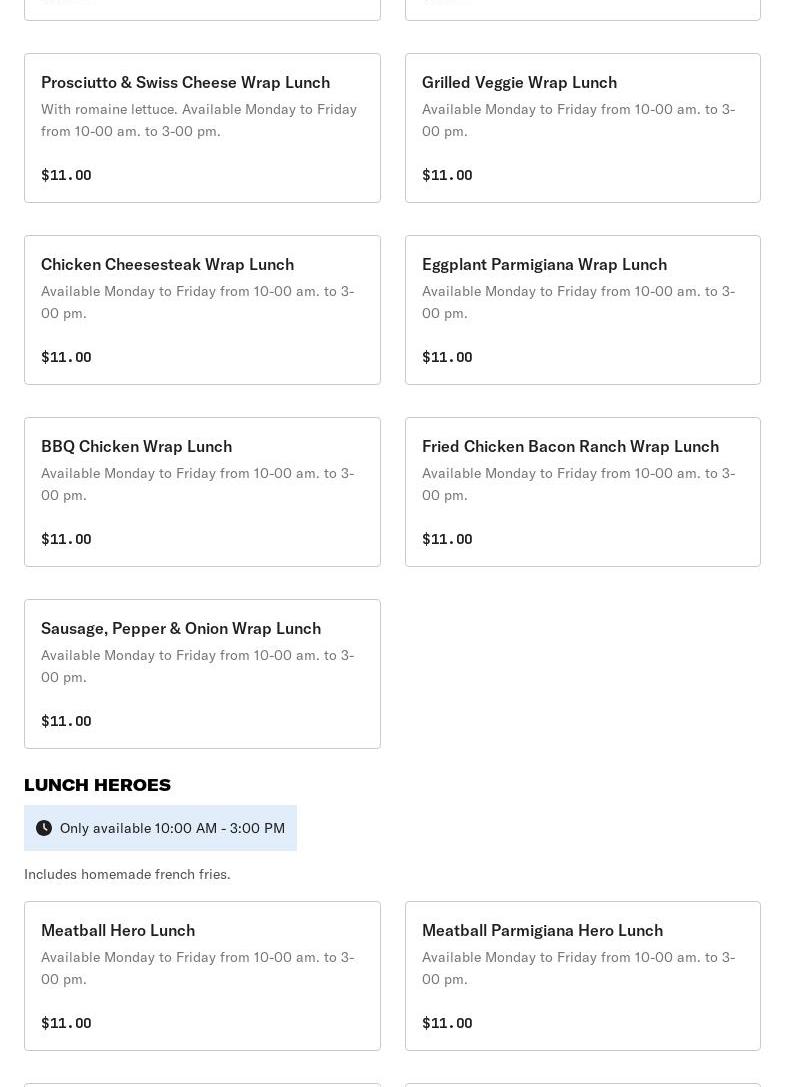785x1087 pixels.
Task: Click the $11.00 price on BBQ Chicken Wrap
Action: (66, 539)
